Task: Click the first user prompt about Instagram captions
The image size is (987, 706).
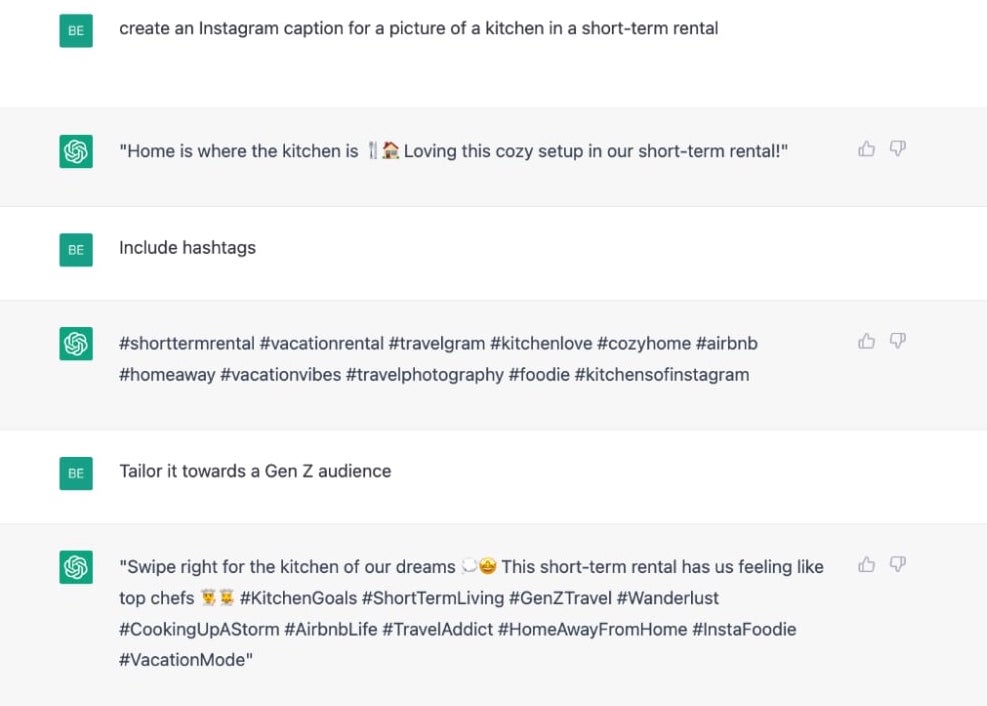Action: point(419,27)
